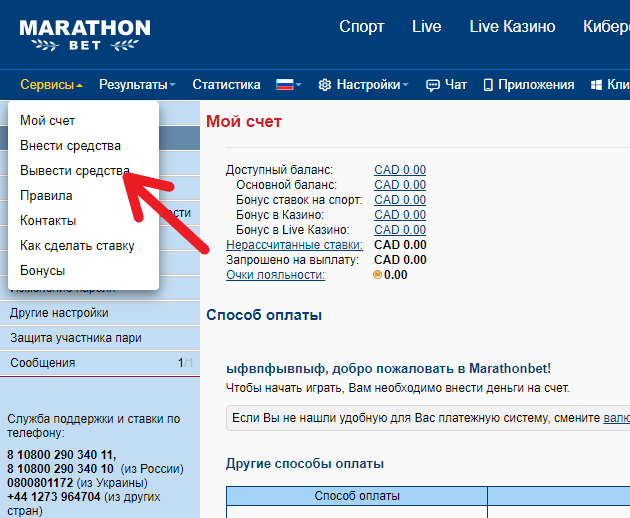This screenshot has width=630, height=518.
Task: Click the loyalty points coin icon
Action: pos(377,275)
